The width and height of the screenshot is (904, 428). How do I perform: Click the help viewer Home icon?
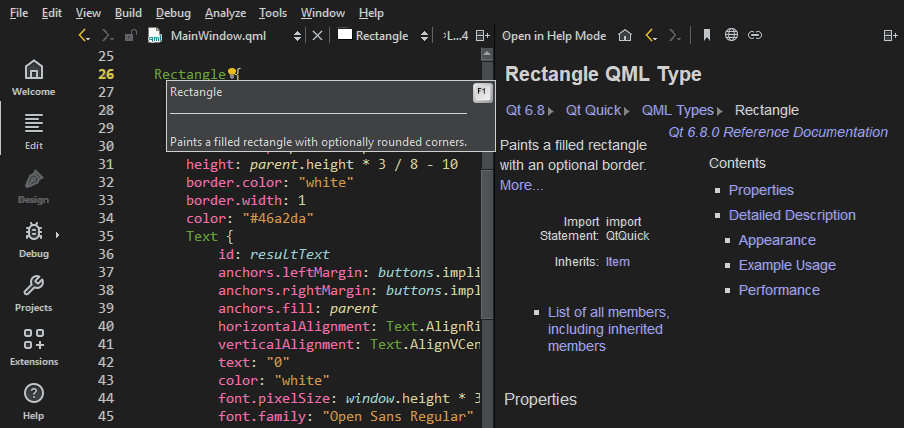(625, 36)
